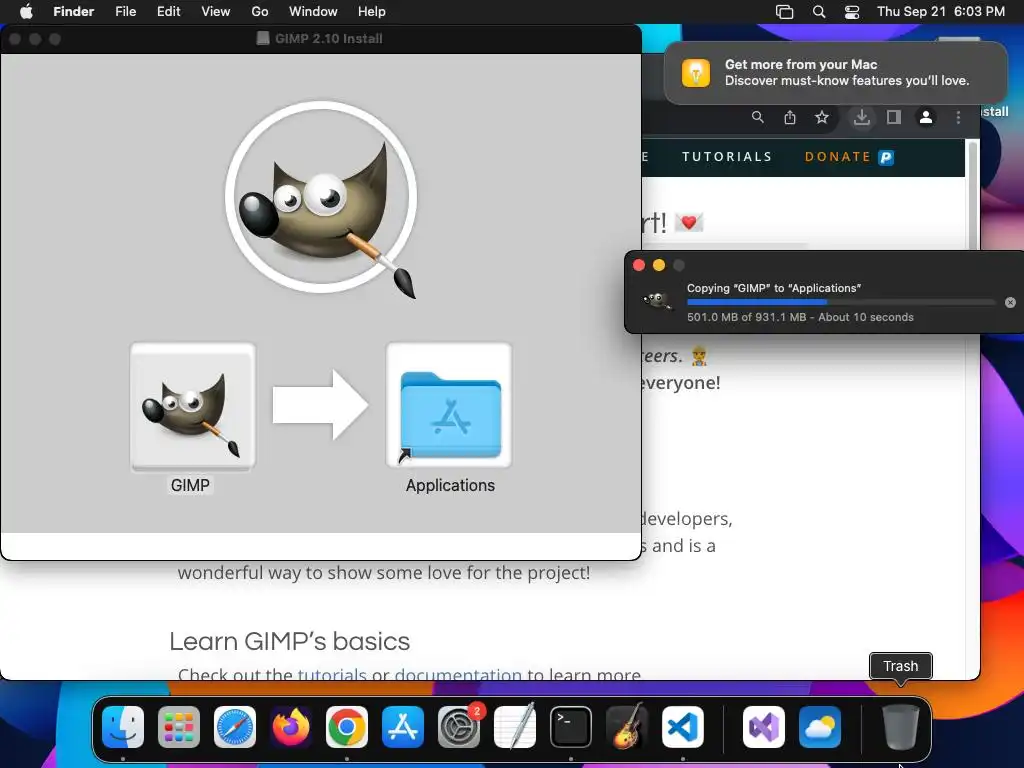The height and width of the screenshot is (768, 1024).
Task: Open the File menu
Action: click(x=125, y=12)
